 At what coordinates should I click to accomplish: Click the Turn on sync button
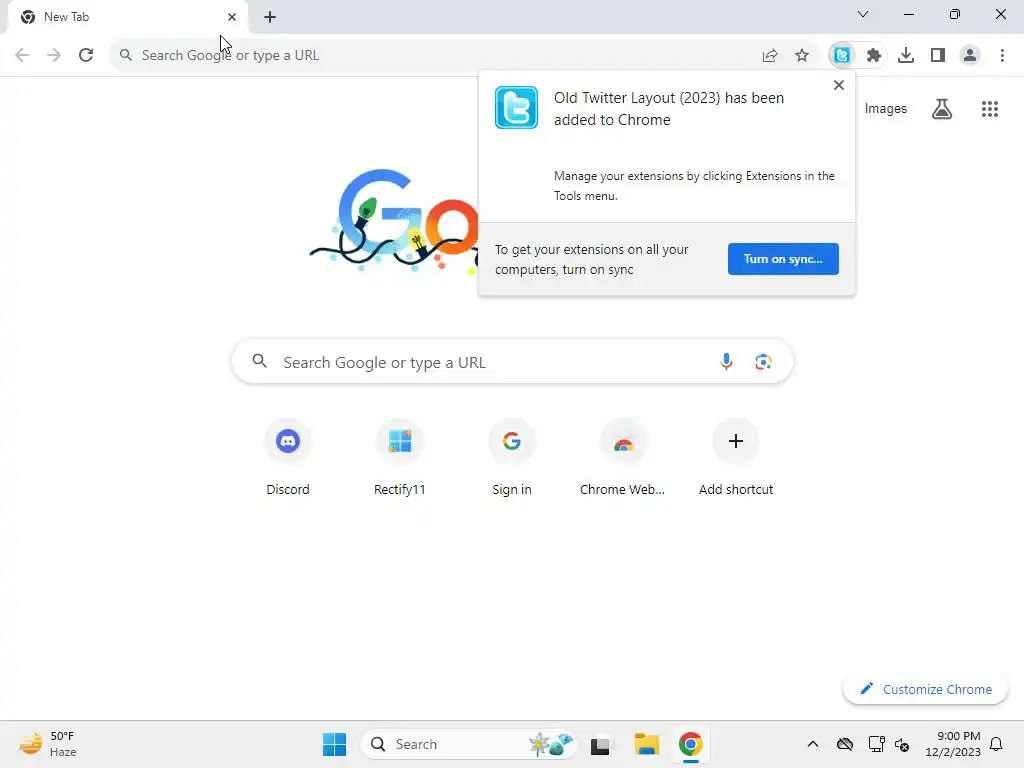pos(783,259)
